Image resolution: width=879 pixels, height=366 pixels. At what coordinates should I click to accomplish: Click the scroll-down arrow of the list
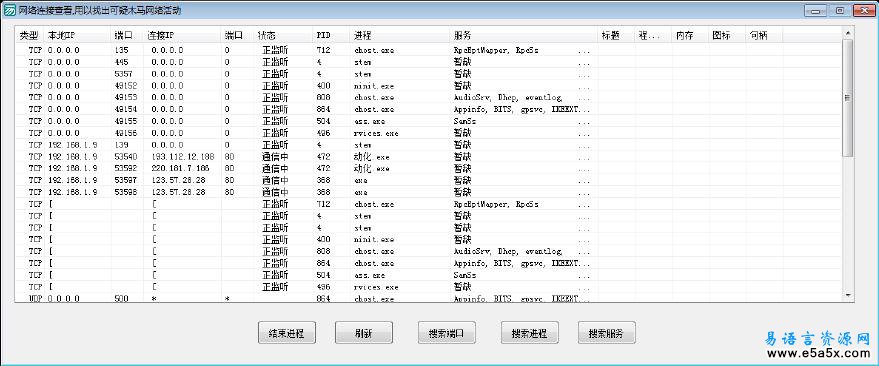[848, 295]
